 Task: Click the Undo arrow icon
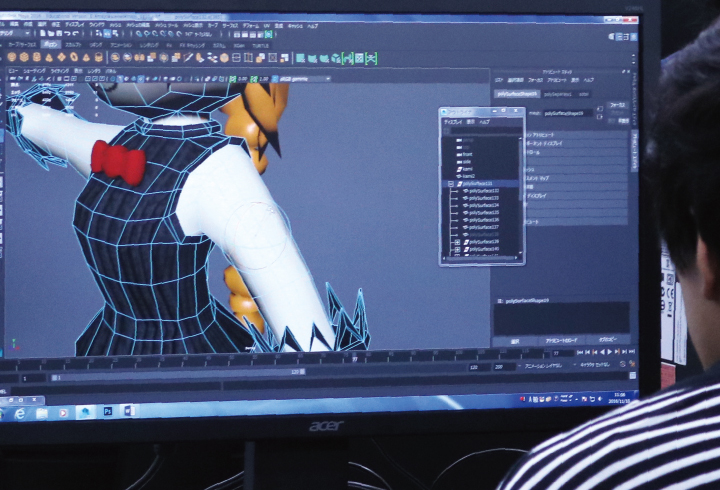point(67,34)
